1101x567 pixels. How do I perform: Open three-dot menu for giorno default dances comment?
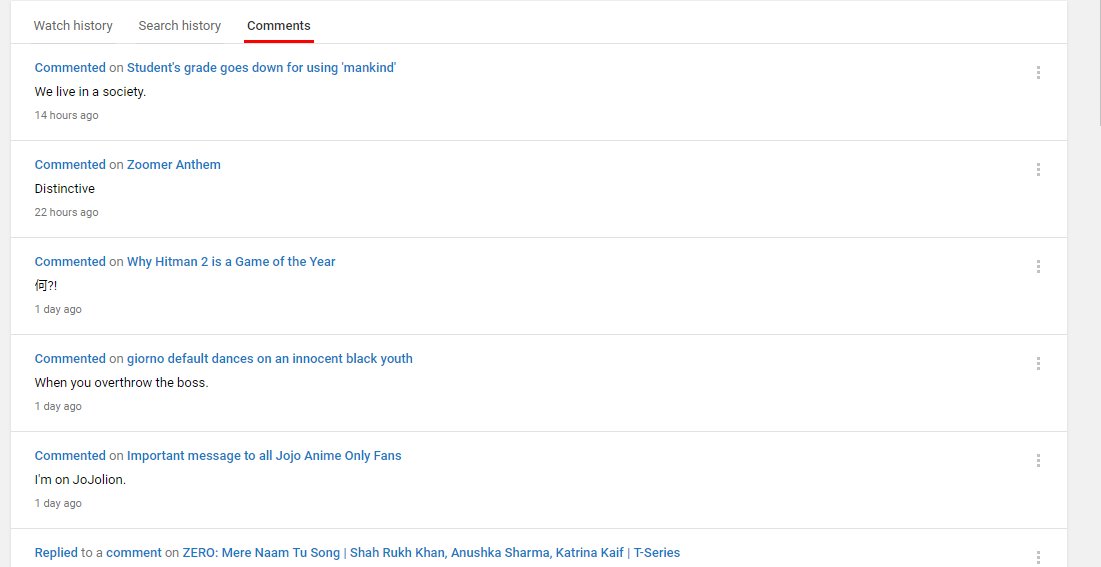point(1038,363)
